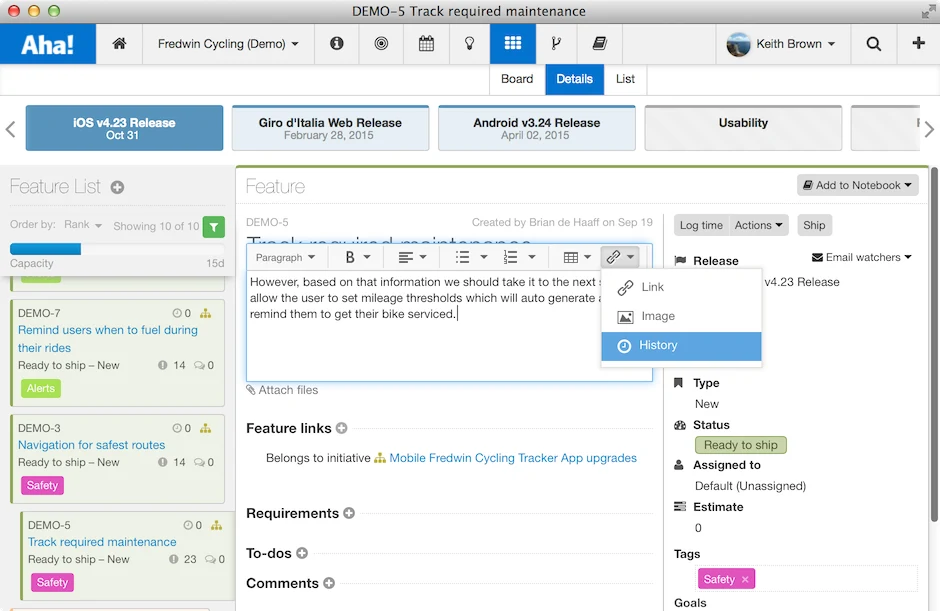Open Remind users when to fuel feature

coord(108,339)
